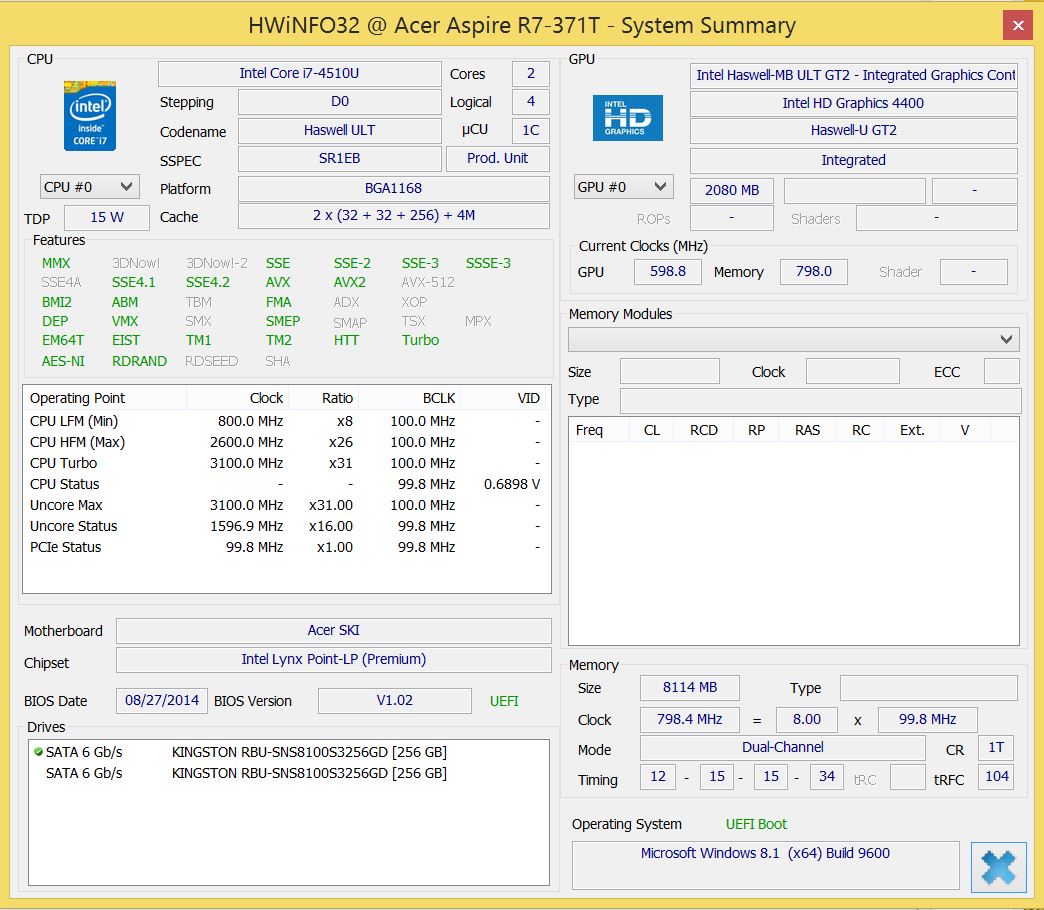Screen dimensions: 1044x910
Task: Open the CPU #0 selector dropdown
Action: point(89,186)
